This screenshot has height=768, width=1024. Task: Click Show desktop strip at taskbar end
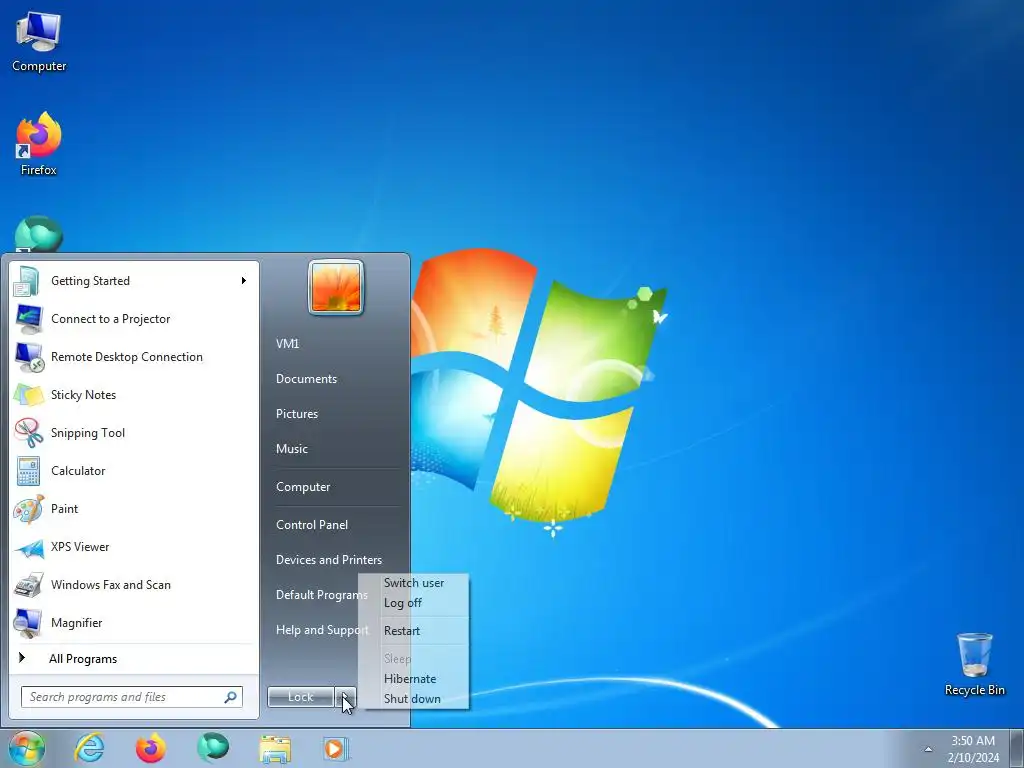click(x=1017, y=749)
